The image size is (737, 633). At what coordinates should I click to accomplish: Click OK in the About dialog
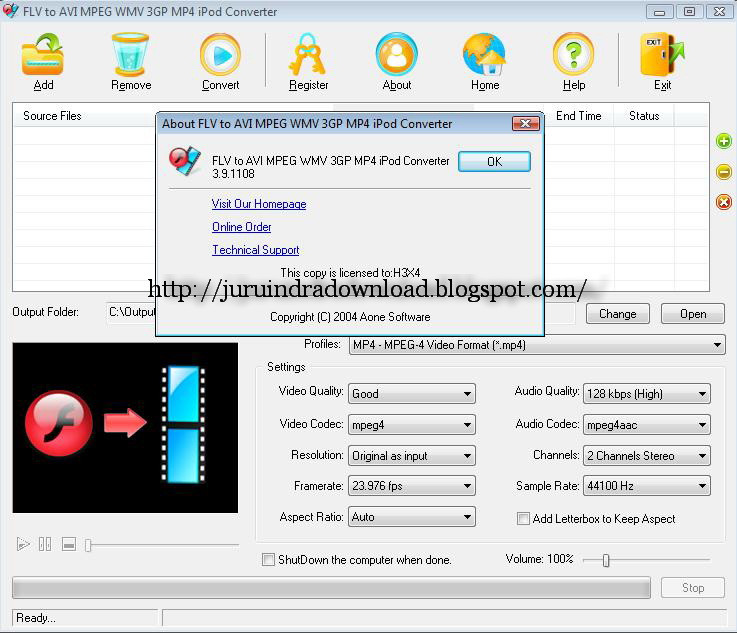(x=494, y=162)
